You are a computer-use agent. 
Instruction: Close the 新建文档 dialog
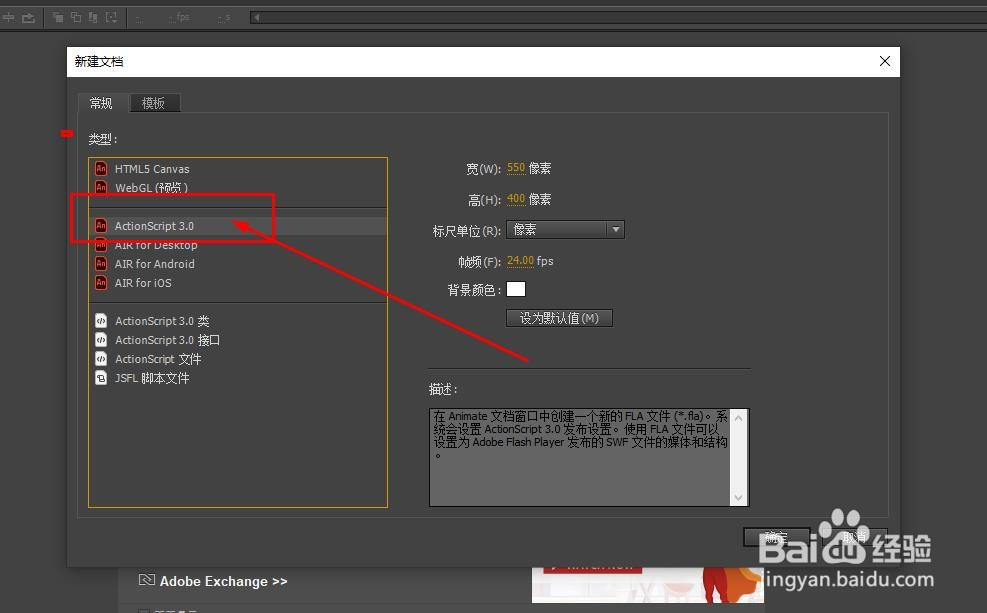[884, 61]
